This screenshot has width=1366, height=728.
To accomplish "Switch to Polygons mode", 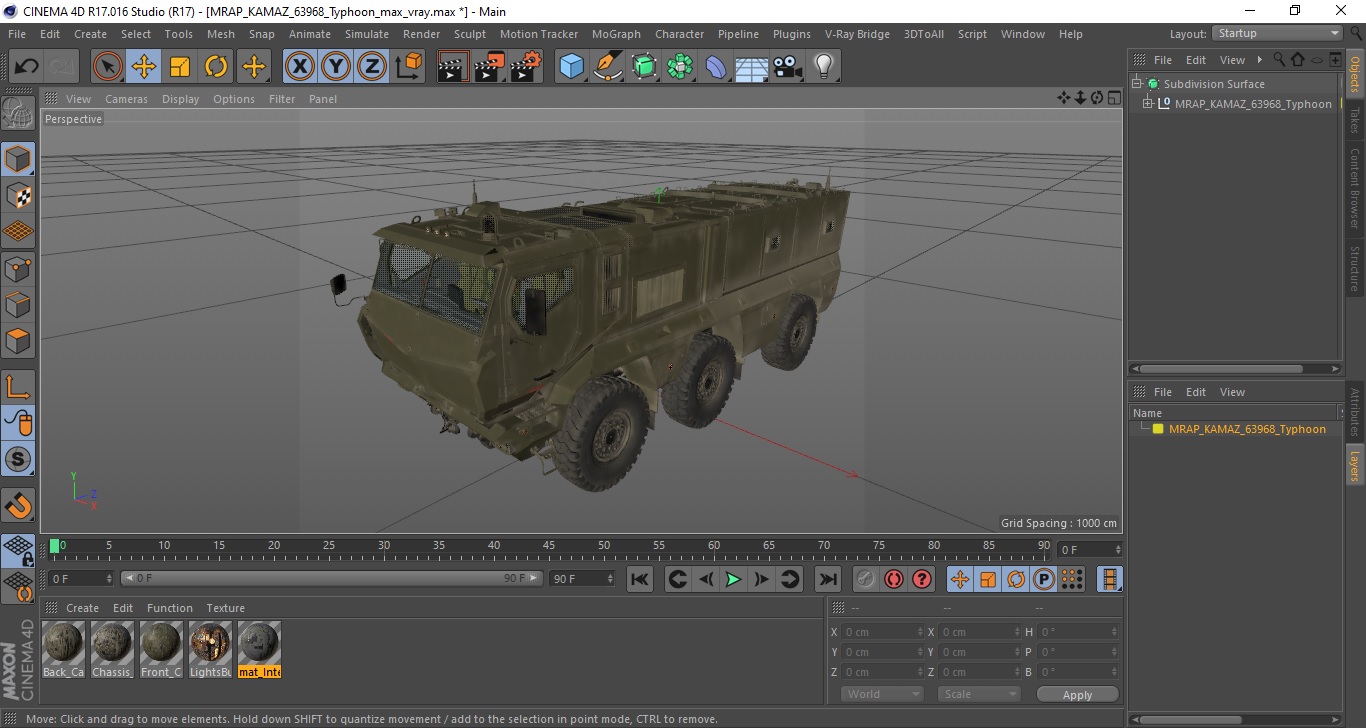I will pos(18,340).
